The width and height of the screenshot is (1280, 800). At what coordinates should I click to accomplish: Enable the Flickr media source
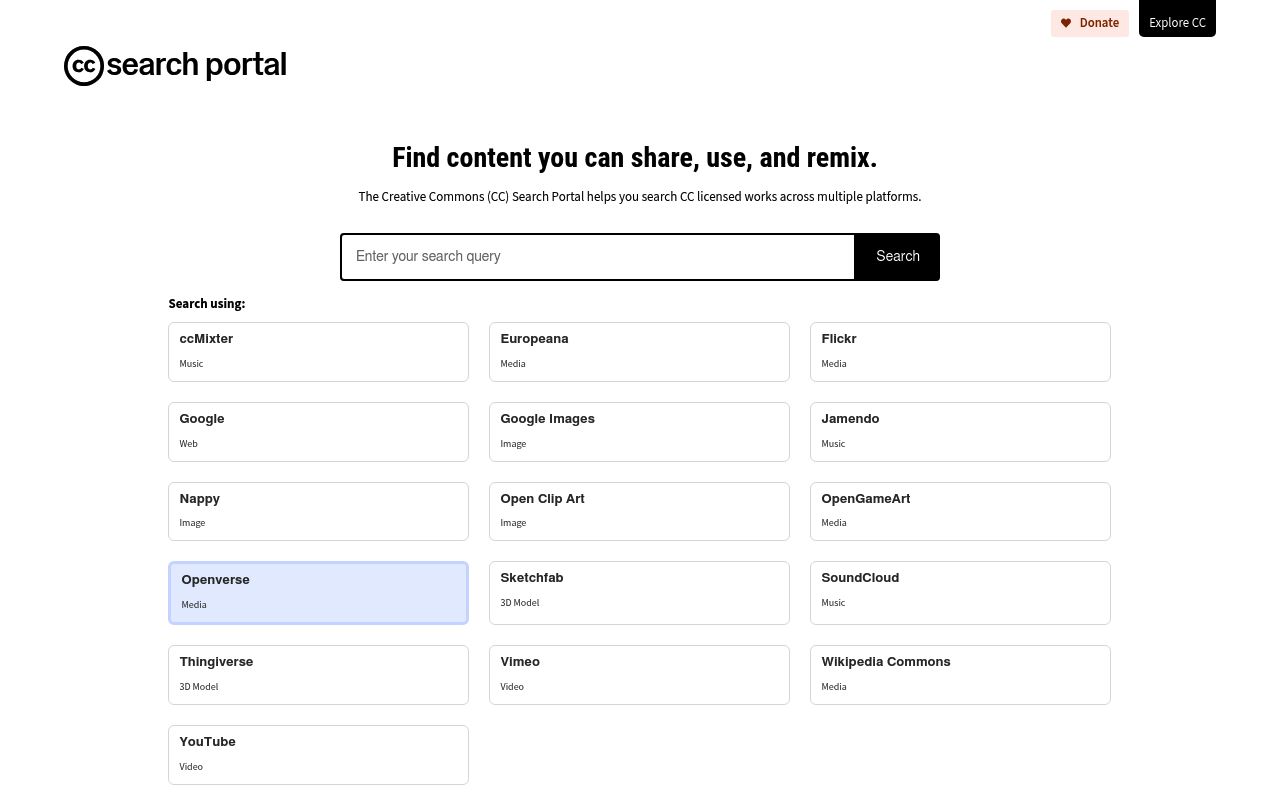(x=959, y=351)
